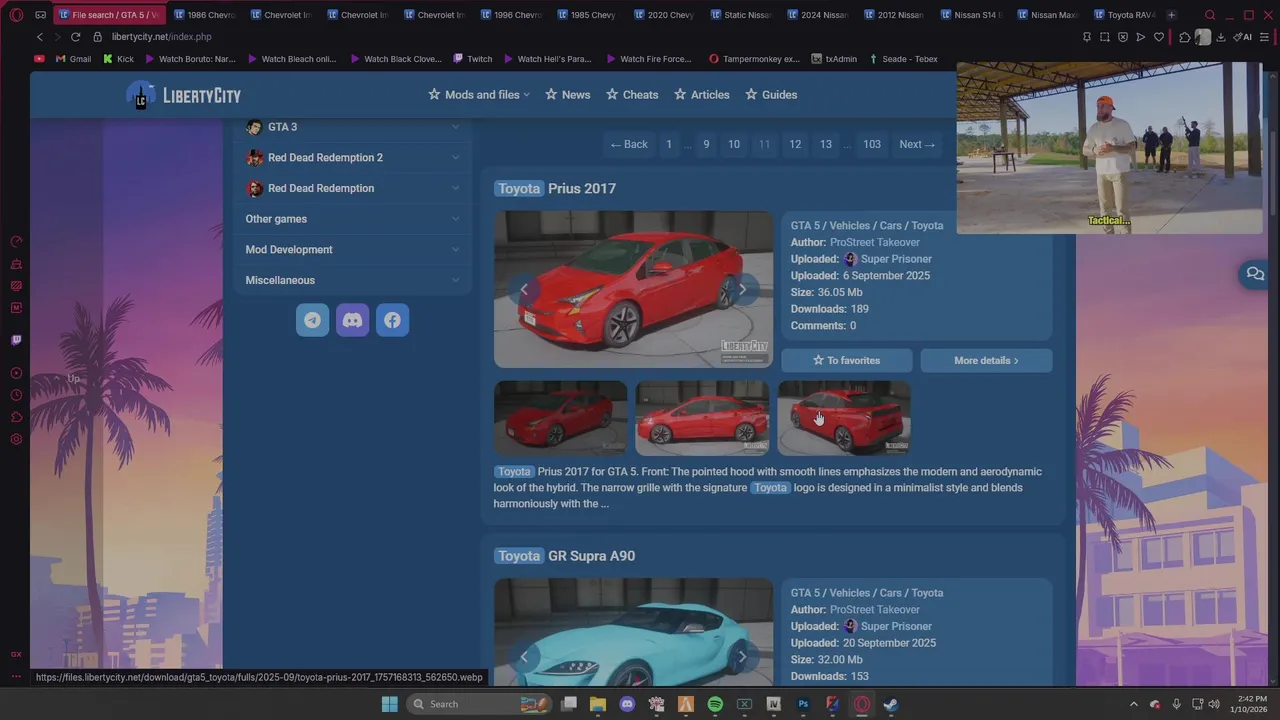Image resolution: width=1280 pixels, height=720 pixels.
Task: Open the Super Prisoner uploader link for Prius
Action: click(896, 259)
